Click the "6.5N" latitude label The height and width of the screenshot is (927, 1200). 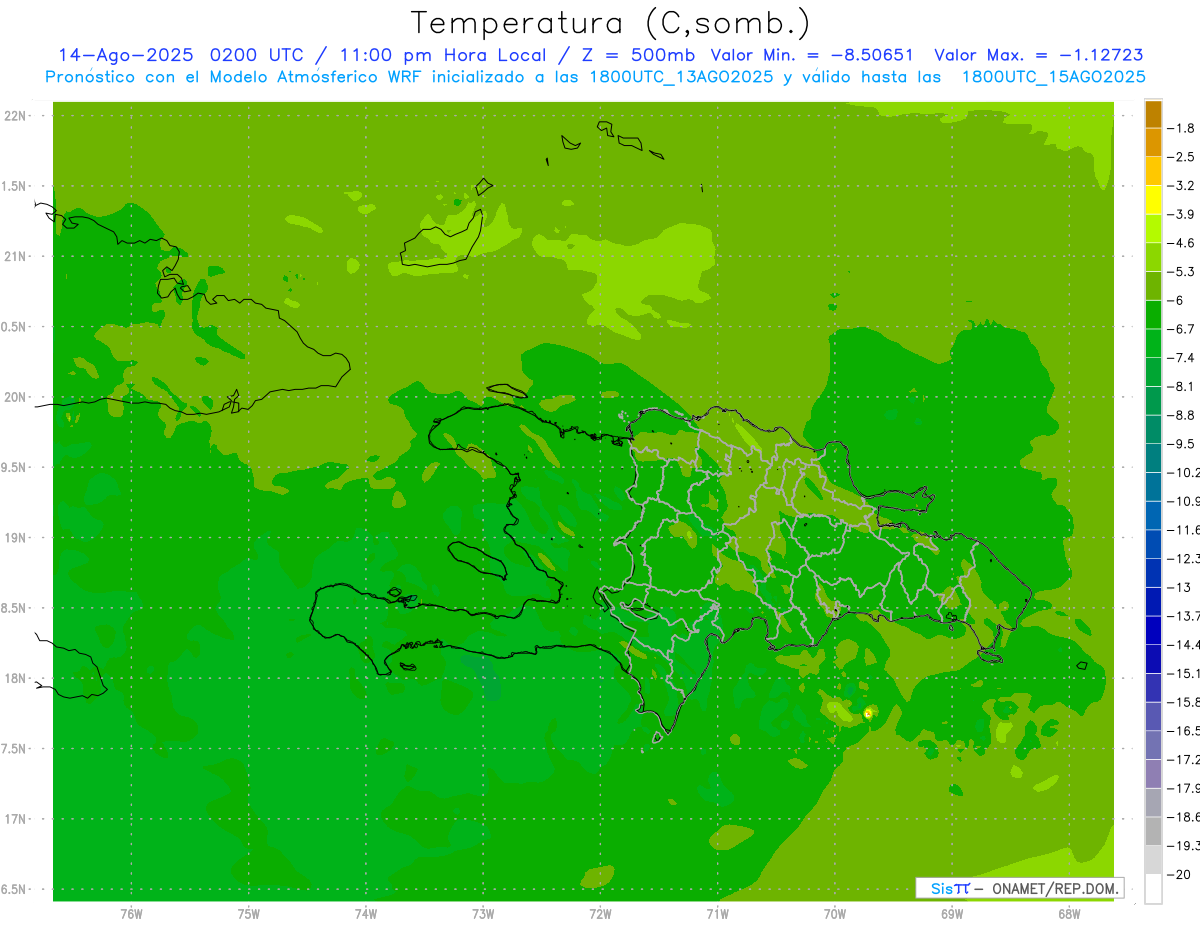pyautogui.click(x=14, y=890)
